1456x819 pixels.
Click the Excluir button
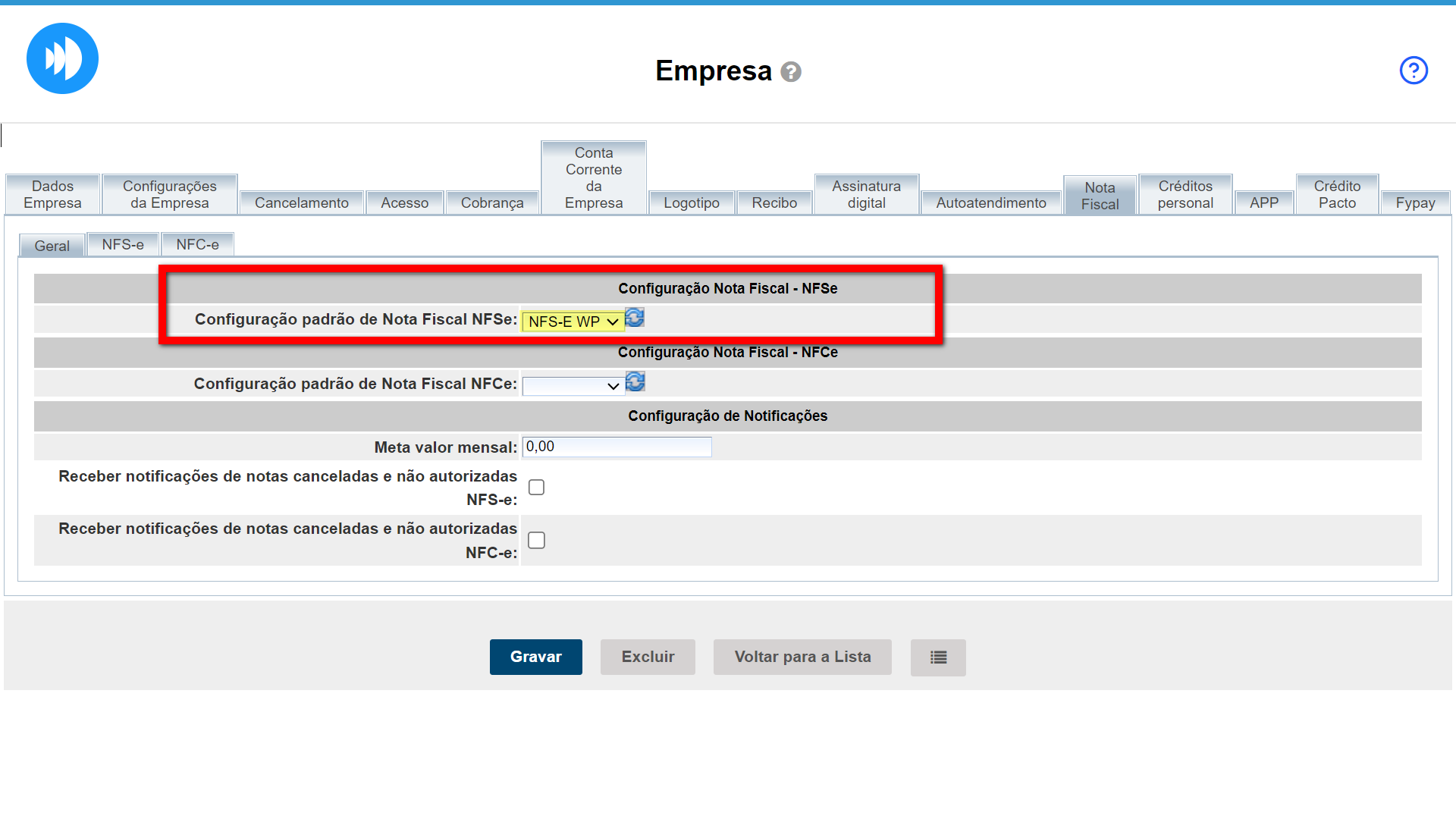(x=648, y=657)
